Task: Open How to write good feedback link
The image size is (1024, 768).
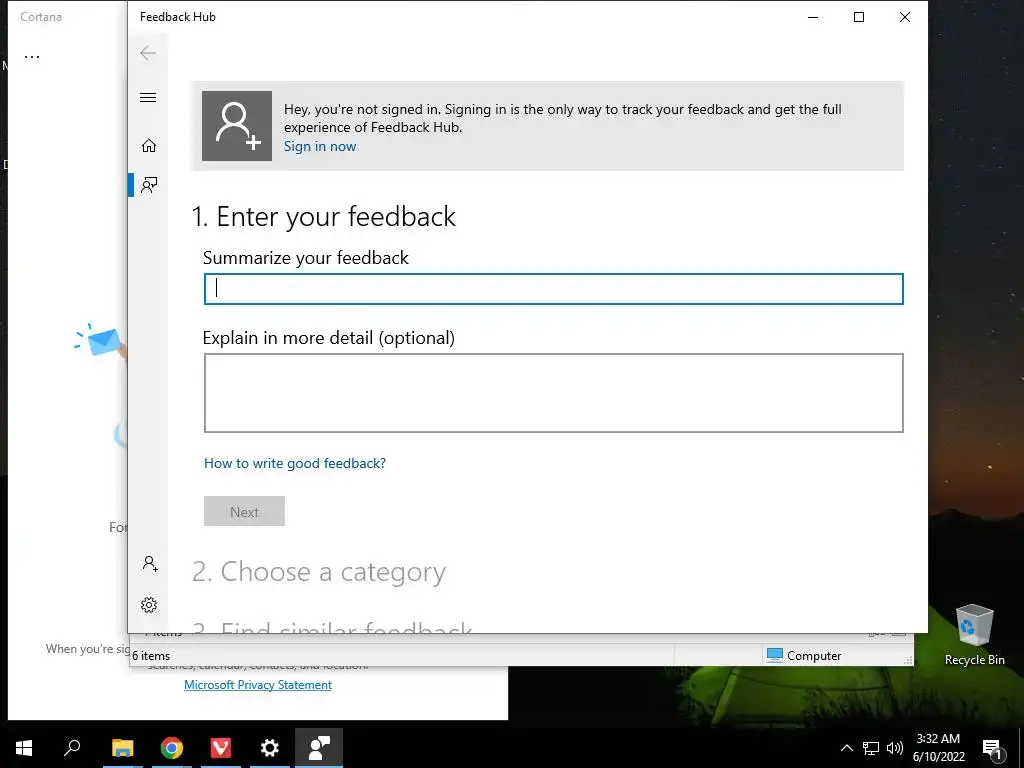Action: (x=295, y=463)
